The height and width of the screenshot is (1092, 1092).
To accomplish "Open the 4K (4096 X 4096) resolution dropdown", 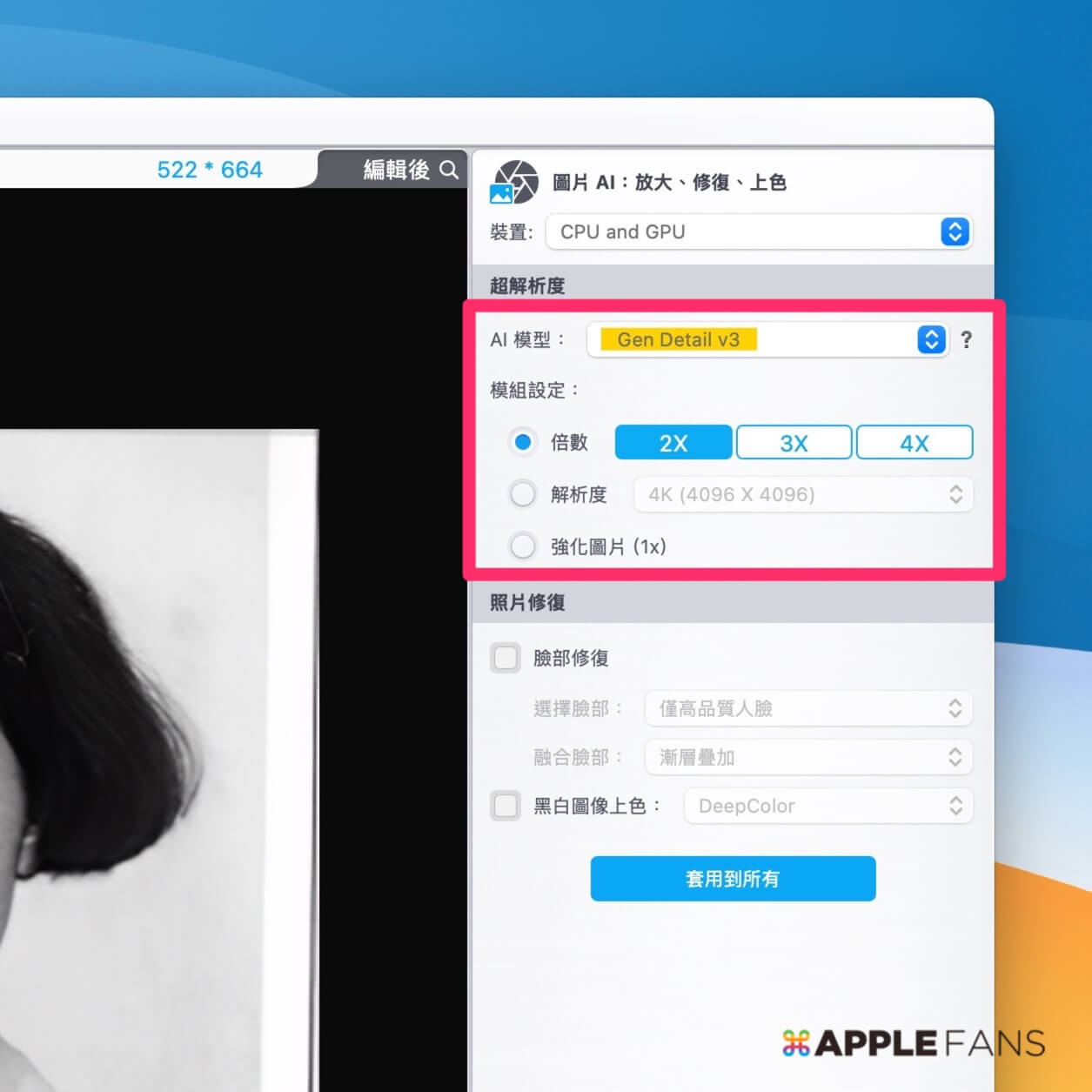I will [x=802, y=495].
